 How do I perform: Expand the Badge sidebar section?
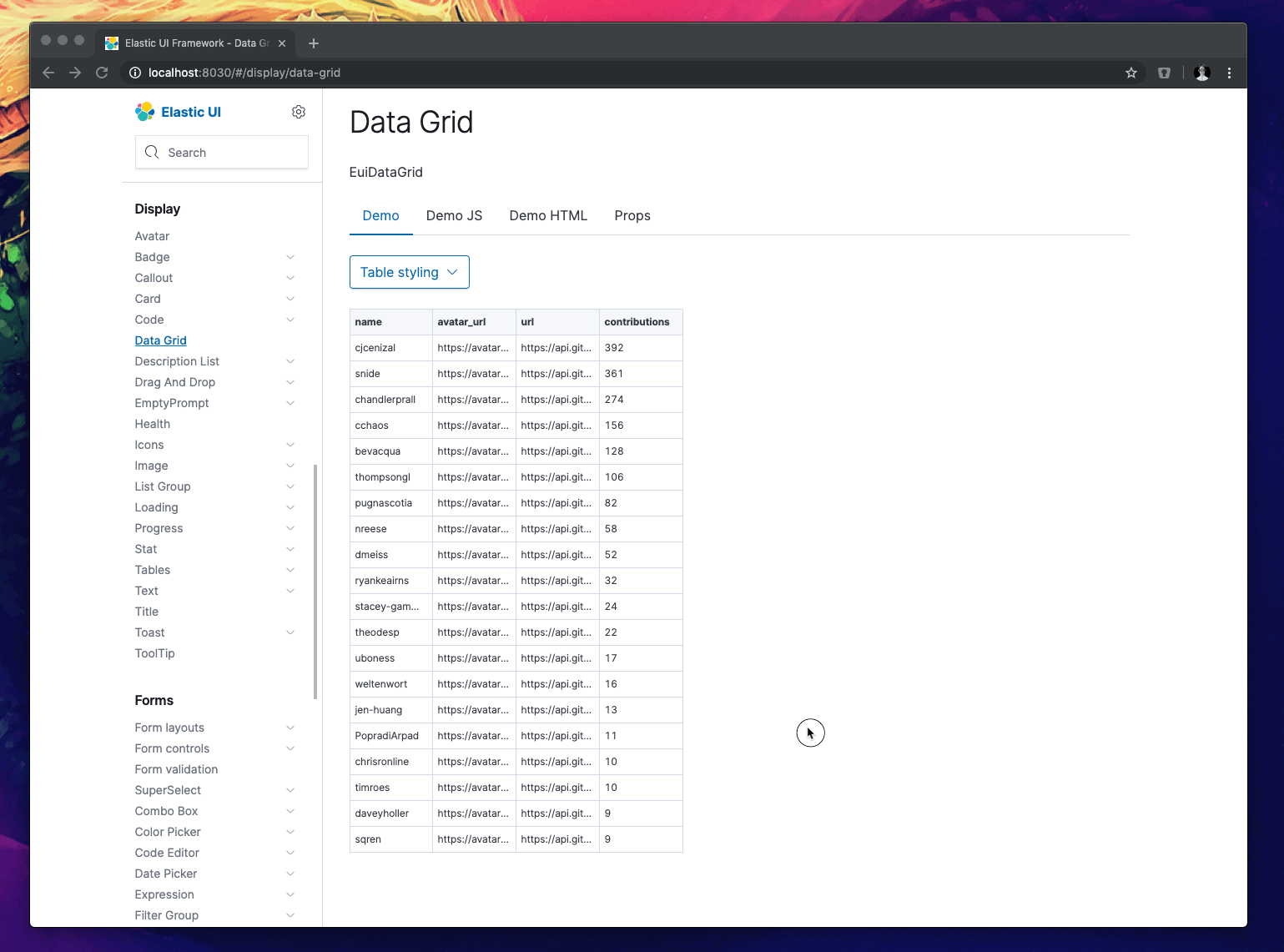pos(290,257)
